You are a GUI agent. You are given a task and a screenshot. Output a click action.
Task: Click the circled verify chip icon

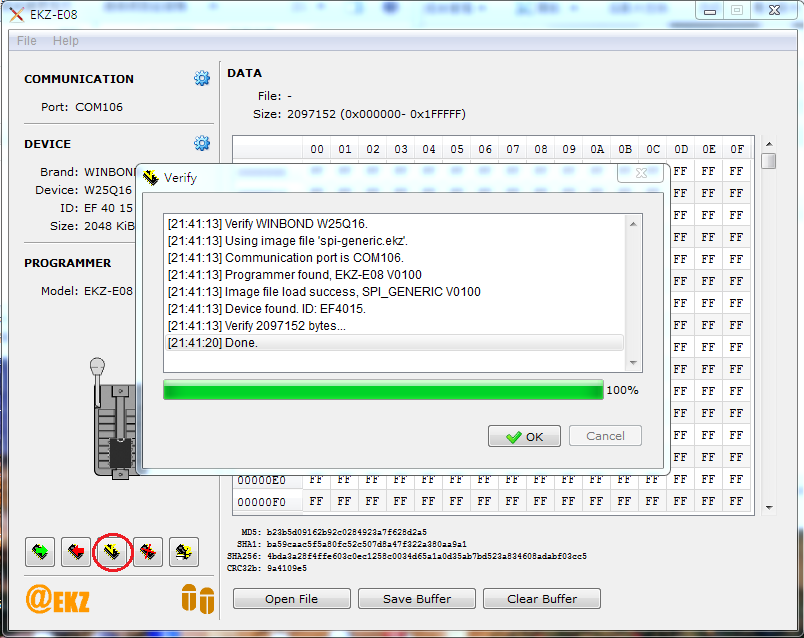(x=112, y=551)
